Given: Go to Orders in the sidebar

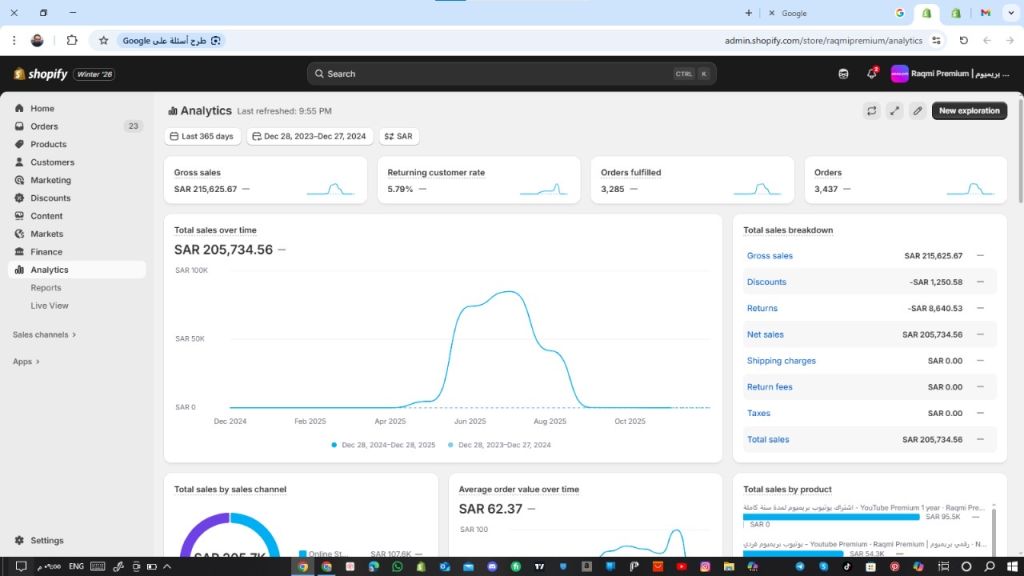Looking at the screenshot, I should (44, 126).
